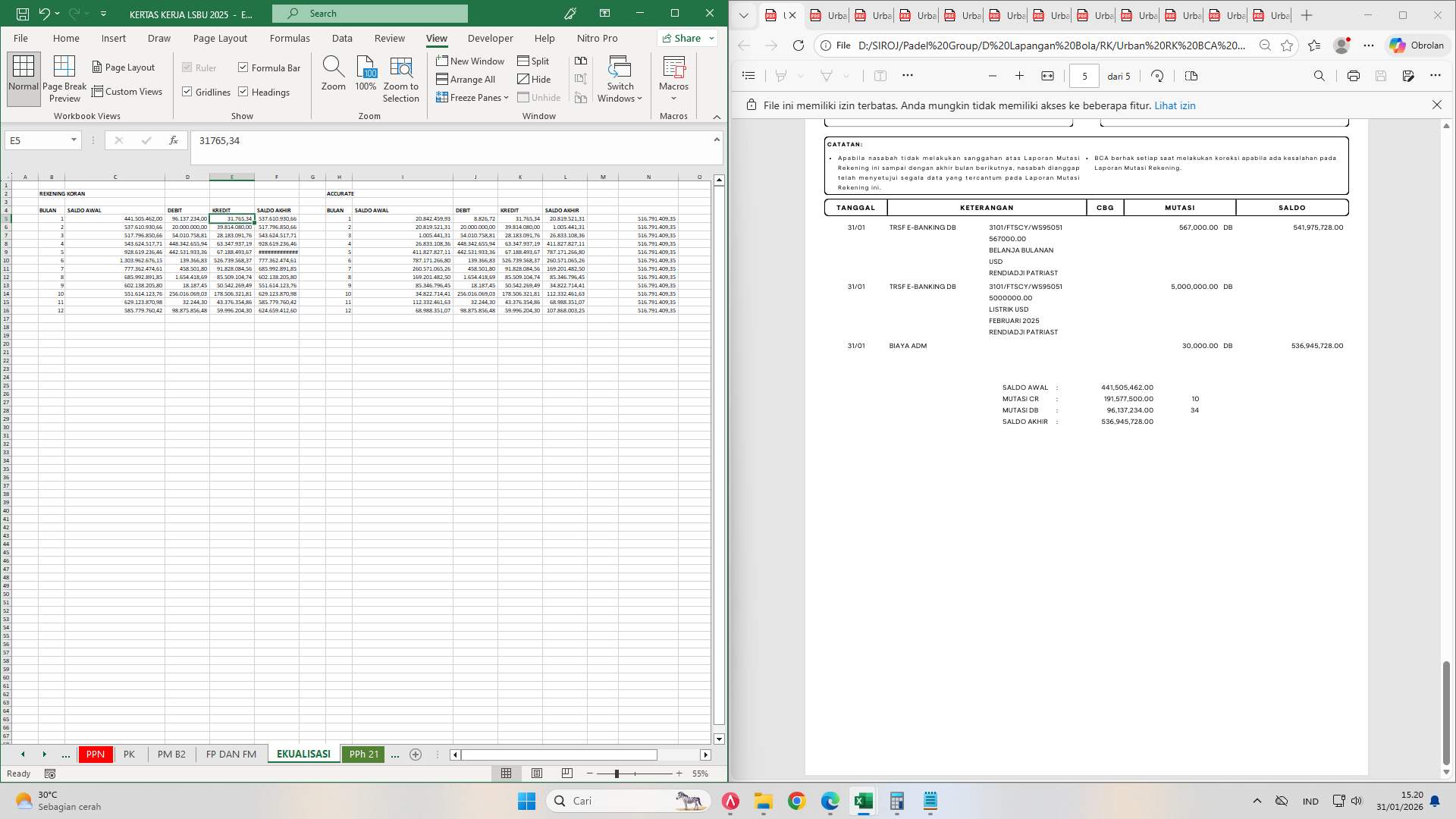Open the PDF table of contents
1456x819 pixels.
(x=748, y=75)
